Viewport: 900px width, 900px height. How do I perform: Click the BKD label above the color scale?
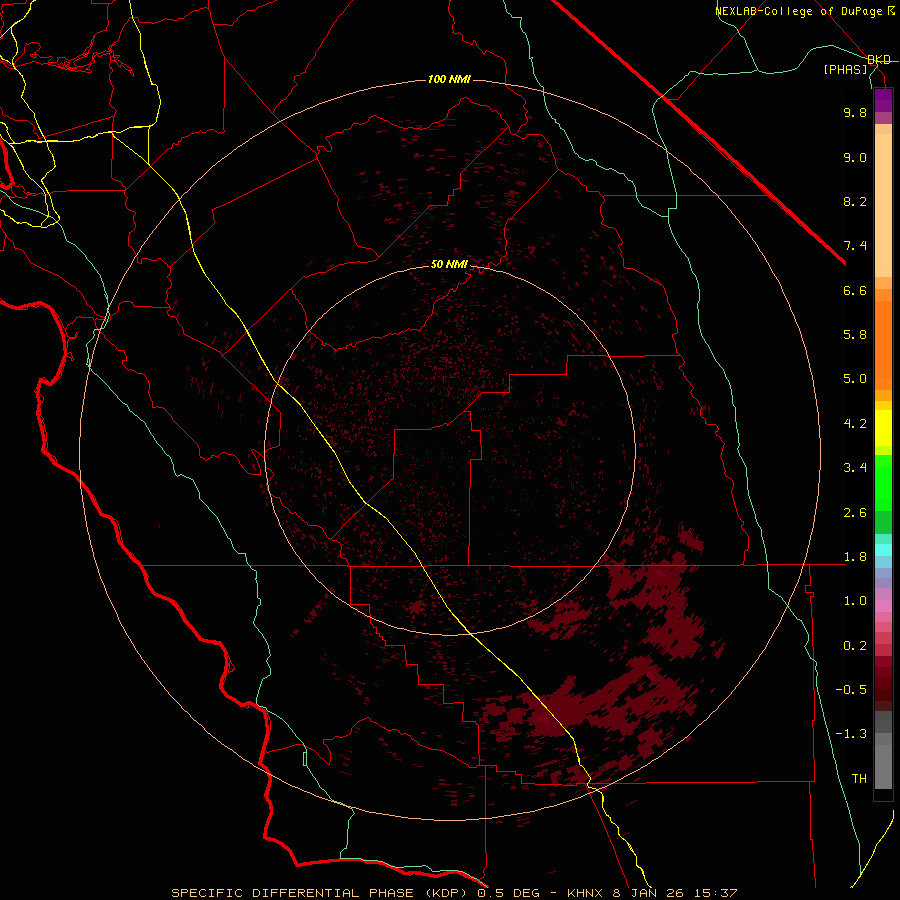pyautogui.click(x=879, y=60)
